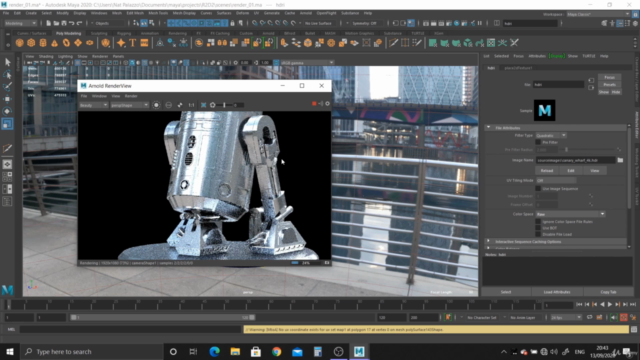
Task: Click the Extrude shelf icon
Action: pos(284,43)
